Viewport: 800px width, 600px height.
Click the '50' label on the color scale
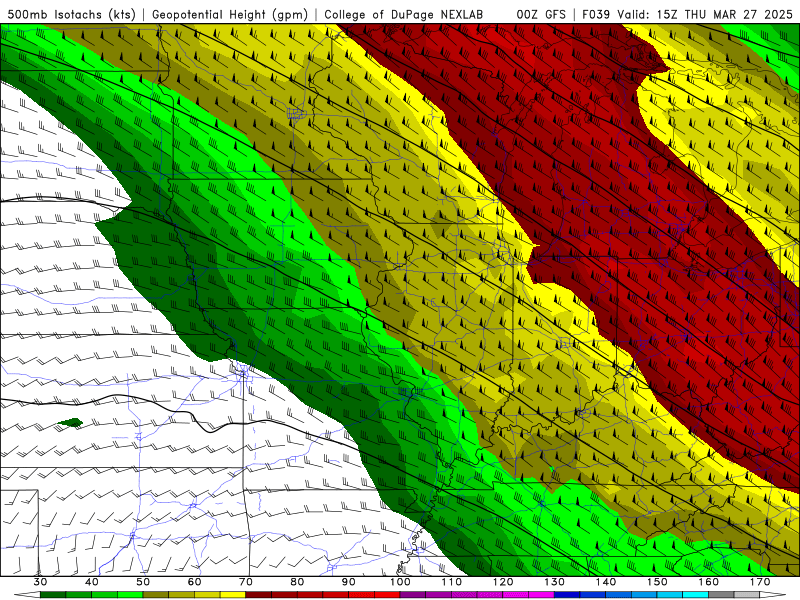point(143,582)
